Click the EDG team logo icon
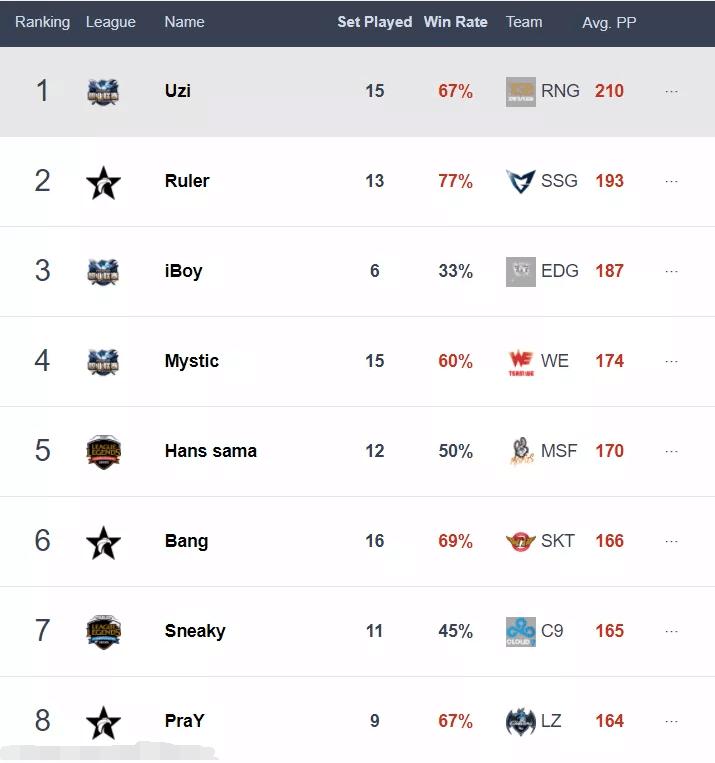 tap(521, 271)
